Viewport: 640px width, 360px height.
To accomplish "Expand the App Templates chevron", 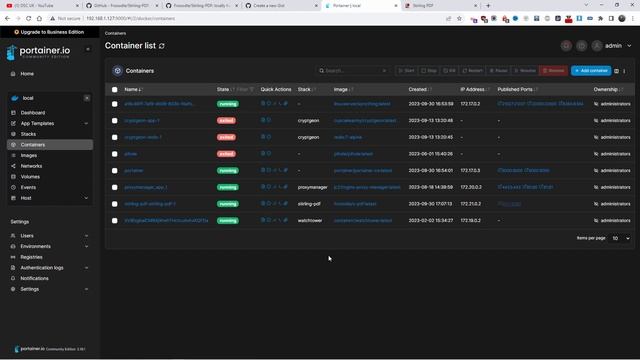I will pos(86,123).
